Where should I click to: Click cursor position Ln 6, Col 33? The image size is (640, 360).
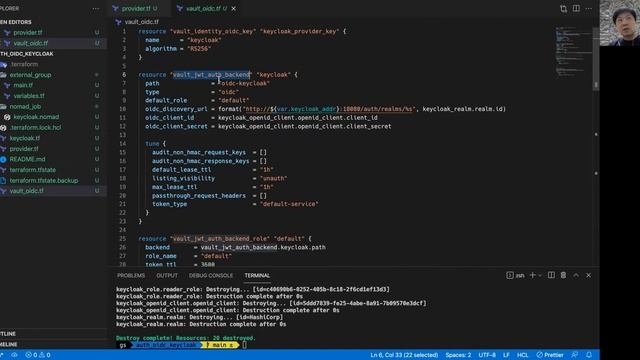[x=404, y=355]
